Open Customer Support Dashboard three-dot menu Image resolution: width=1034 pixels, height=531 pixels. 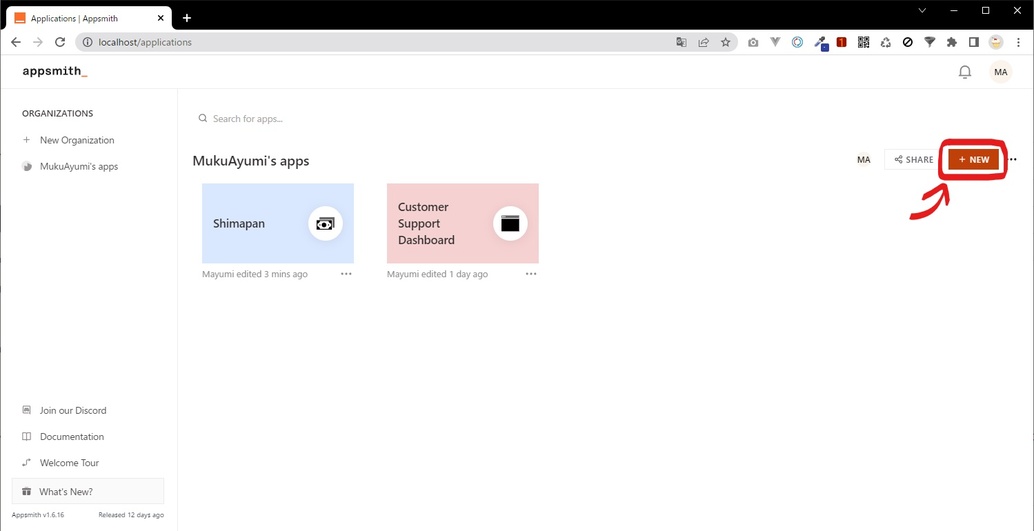(x=531, y=274)
